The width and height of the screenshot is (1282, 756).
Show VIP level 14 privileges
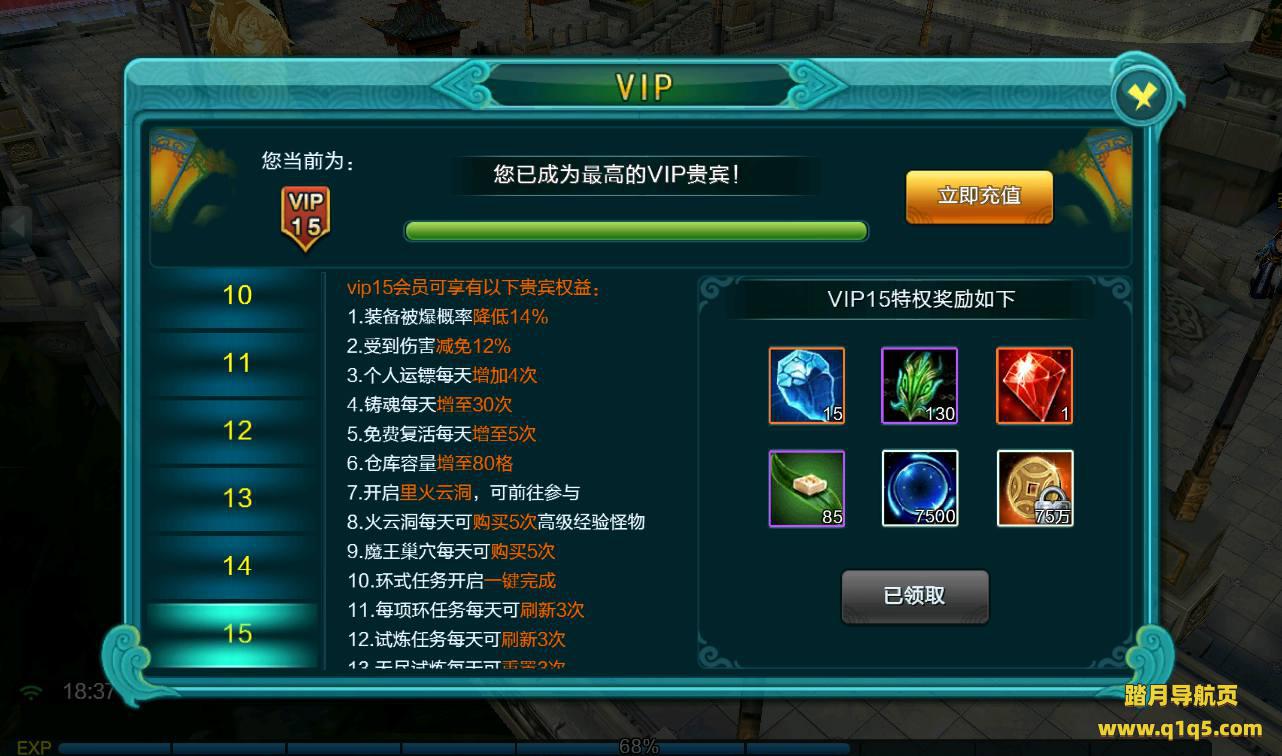(x=237, y=566)
